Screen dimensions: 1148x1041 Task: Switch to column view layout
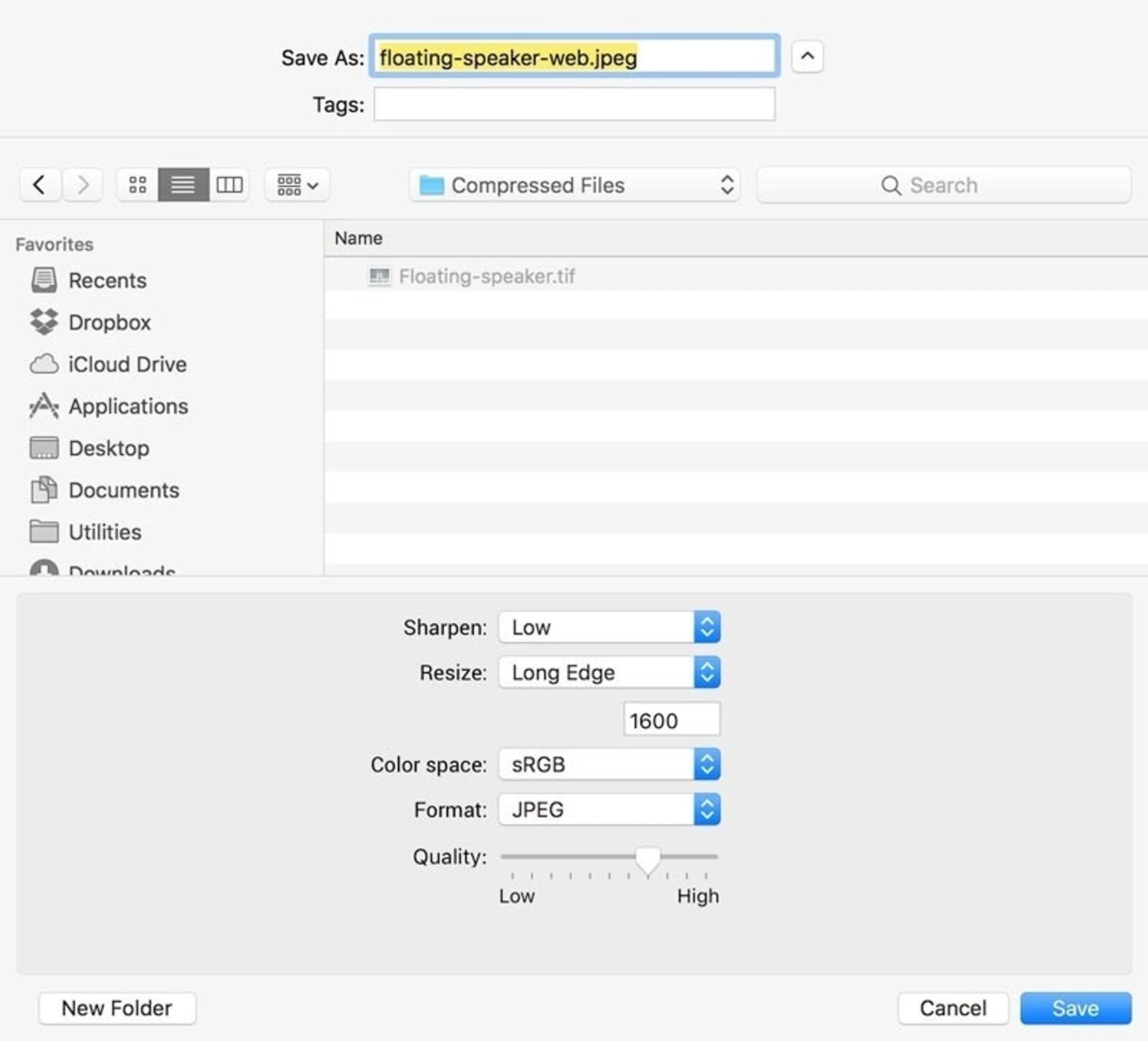click(229, 184)
